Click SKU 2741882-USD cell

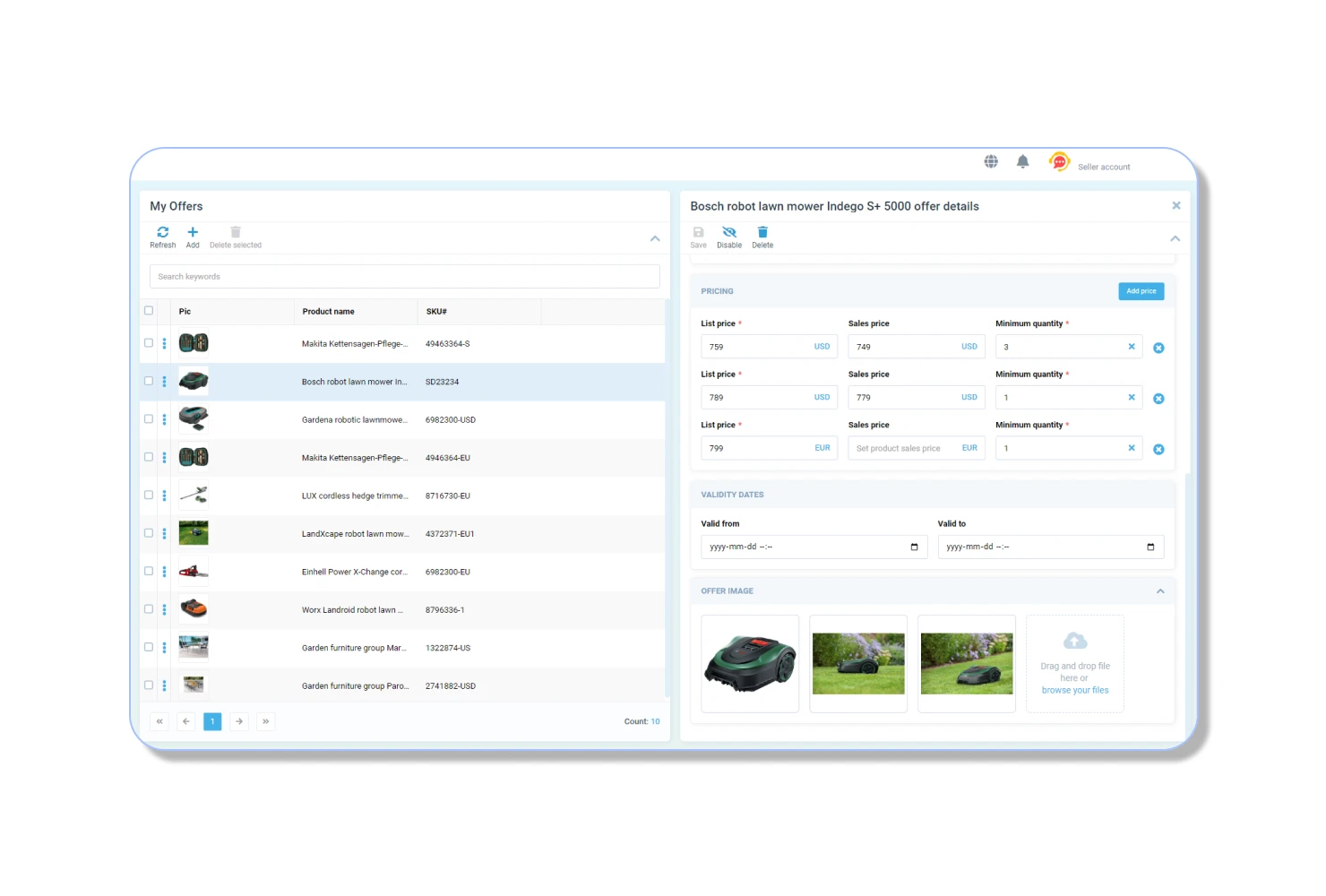tap(451, 686)
